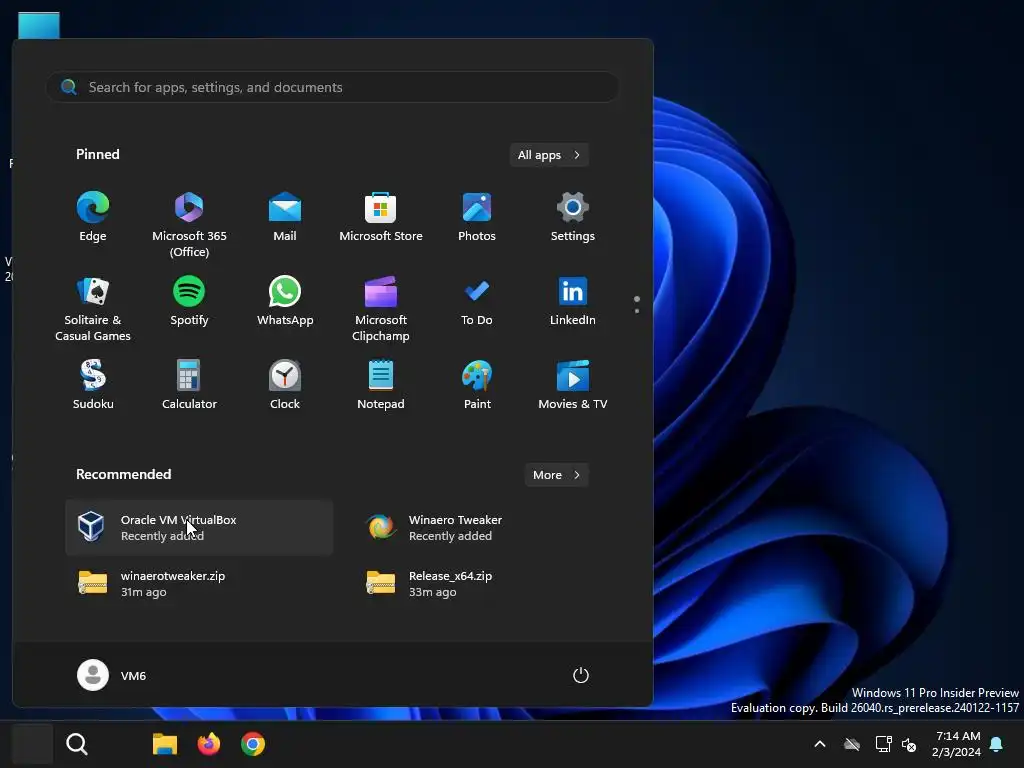Image resolution: width=1024 pixels, height=768 pixels.
Task: Open the VM6 user account menu
Action: tap(112, 675)
